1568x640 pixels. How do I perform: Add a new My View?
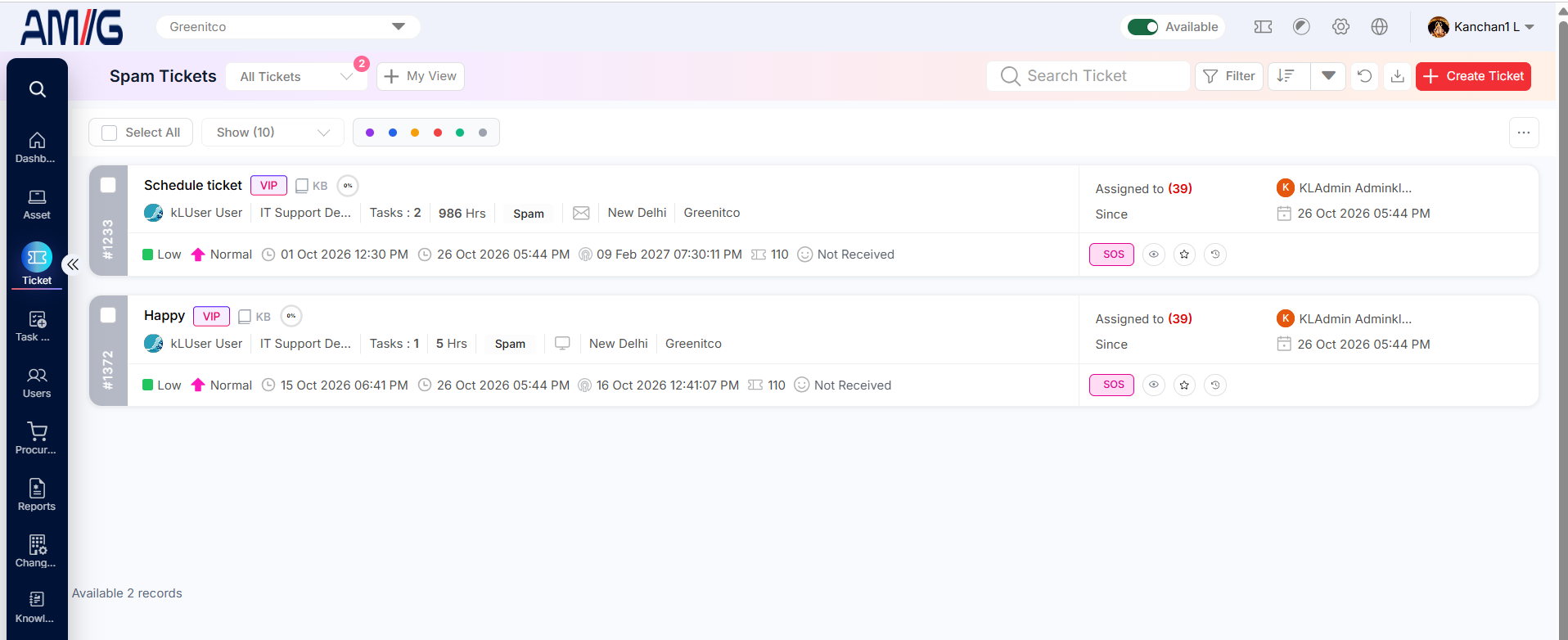(x=421, y=76)
